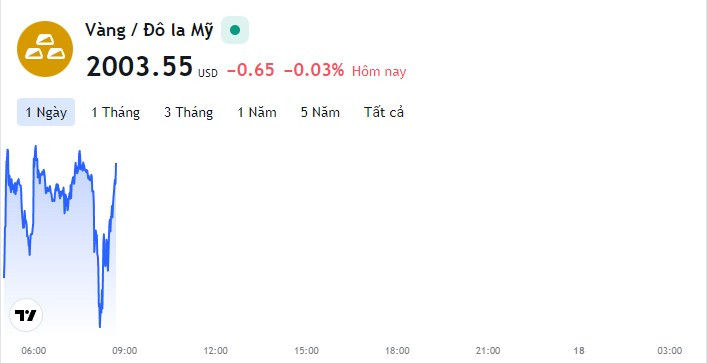The height and width of the screenshot is (363, 707).
Task: Click the lowest dip on price line
Action: click(100, 325)
